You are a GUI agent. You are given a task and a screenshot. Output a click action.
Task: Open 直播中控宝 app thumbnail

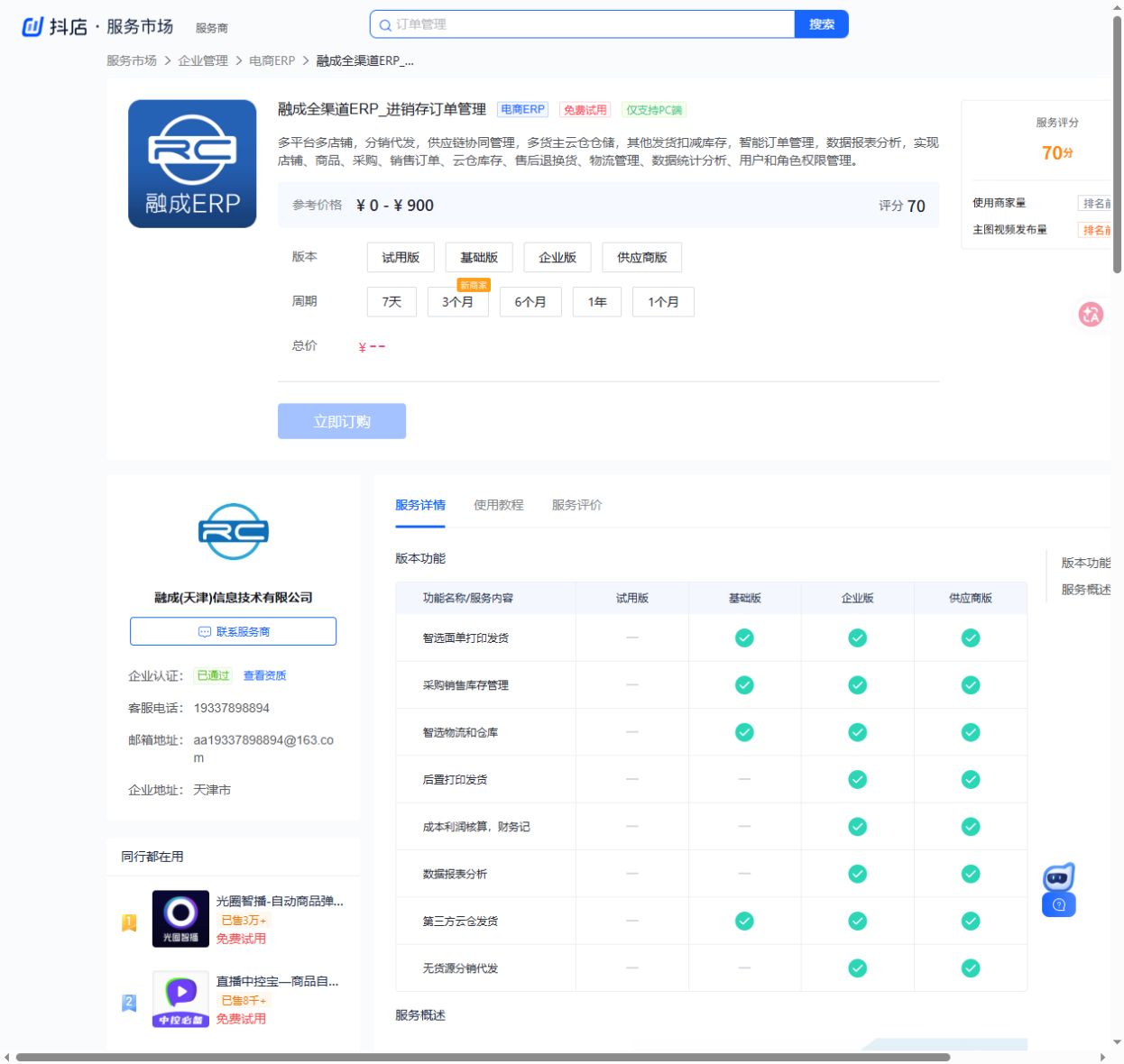click(180, 999)
